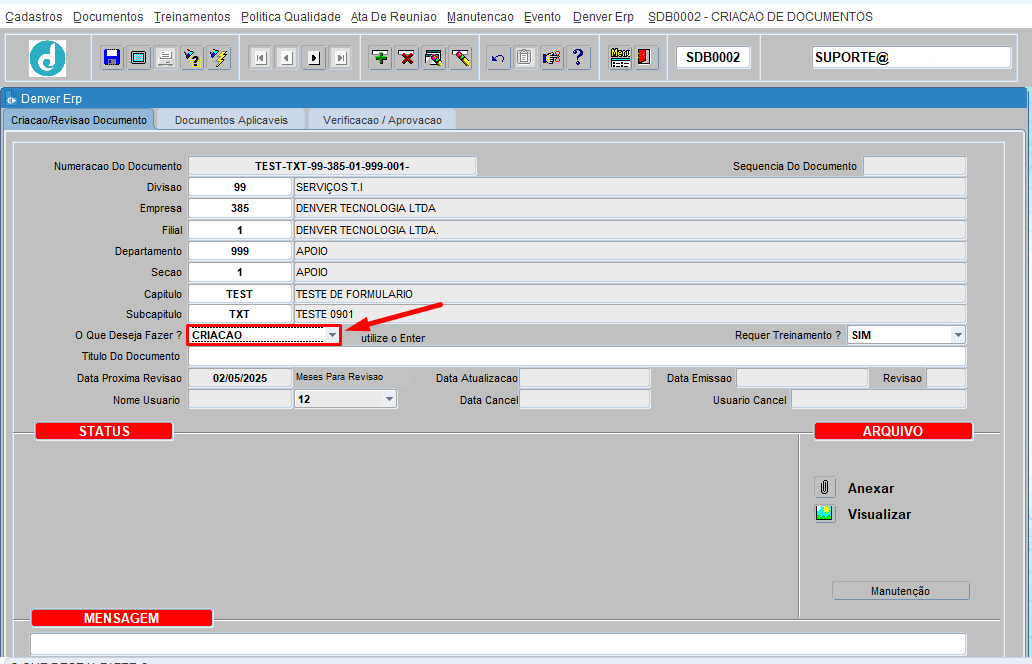Click the Sequencia Do Documento field
The height and width of the screenshot is (664, 1032).
pyautogui.click(x=914, y=166)
